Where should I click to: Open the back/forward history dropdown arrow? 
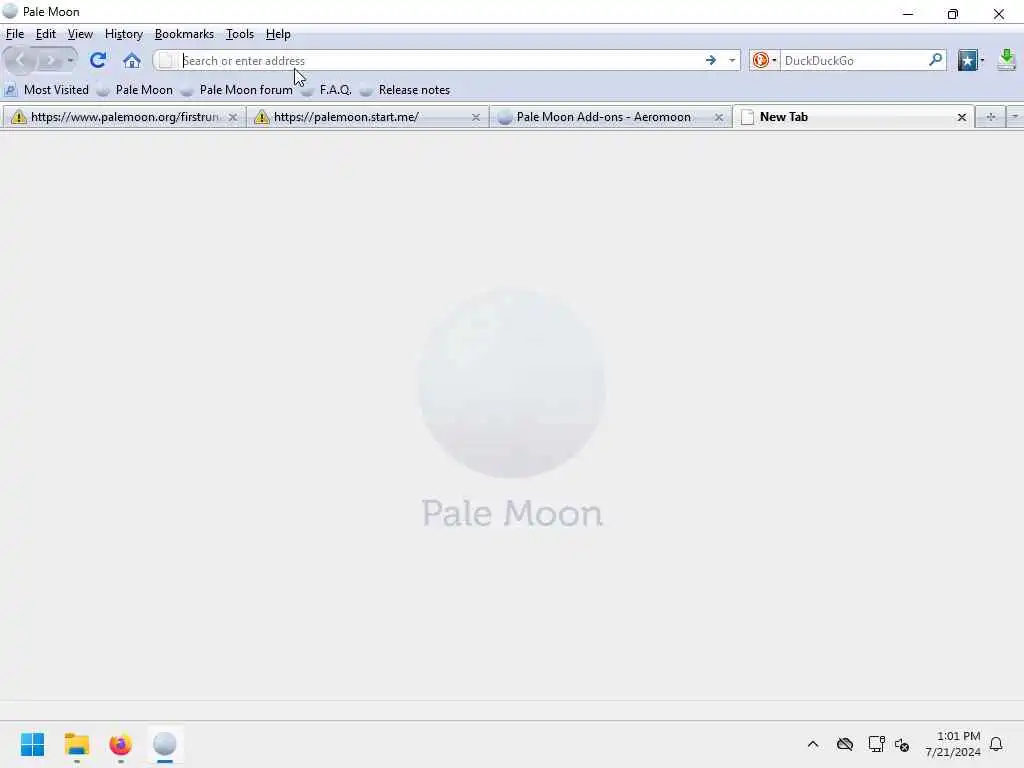(71, 61)
